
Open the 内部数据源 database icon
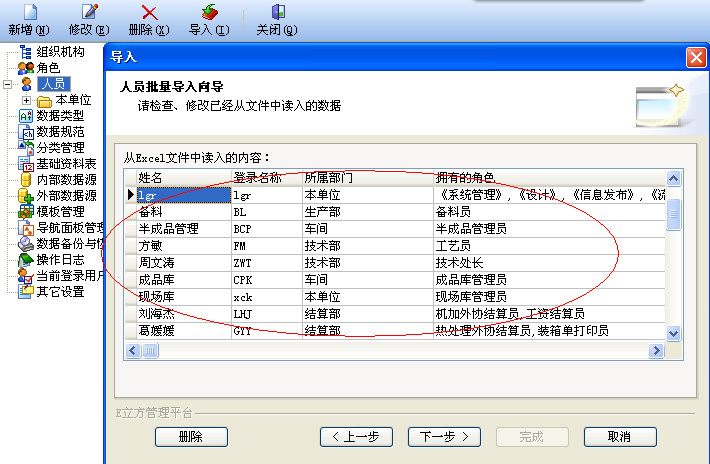tap(26, 180)
